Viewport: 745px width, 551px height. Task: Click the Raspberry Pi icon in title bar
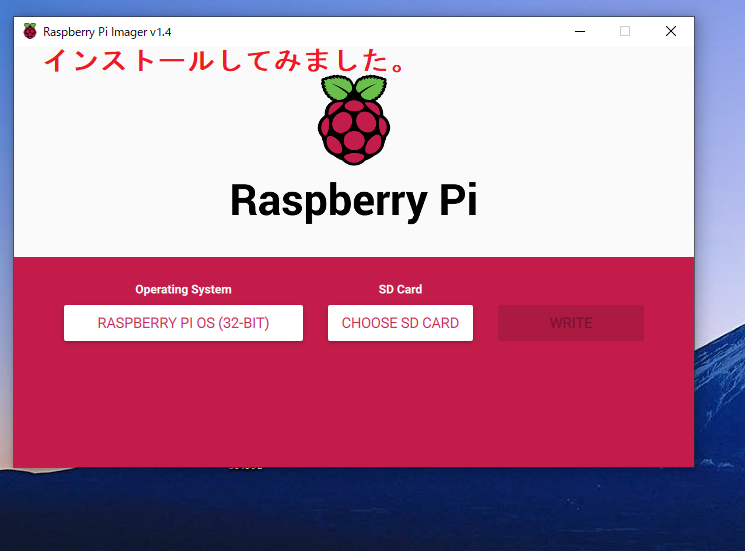tap(30, 31)
